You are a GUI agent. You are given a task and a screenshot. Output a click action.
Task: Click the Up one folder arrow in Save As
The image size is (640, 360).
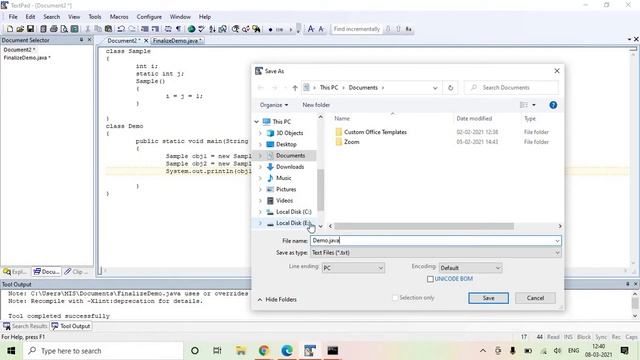(x=295, y=88)
